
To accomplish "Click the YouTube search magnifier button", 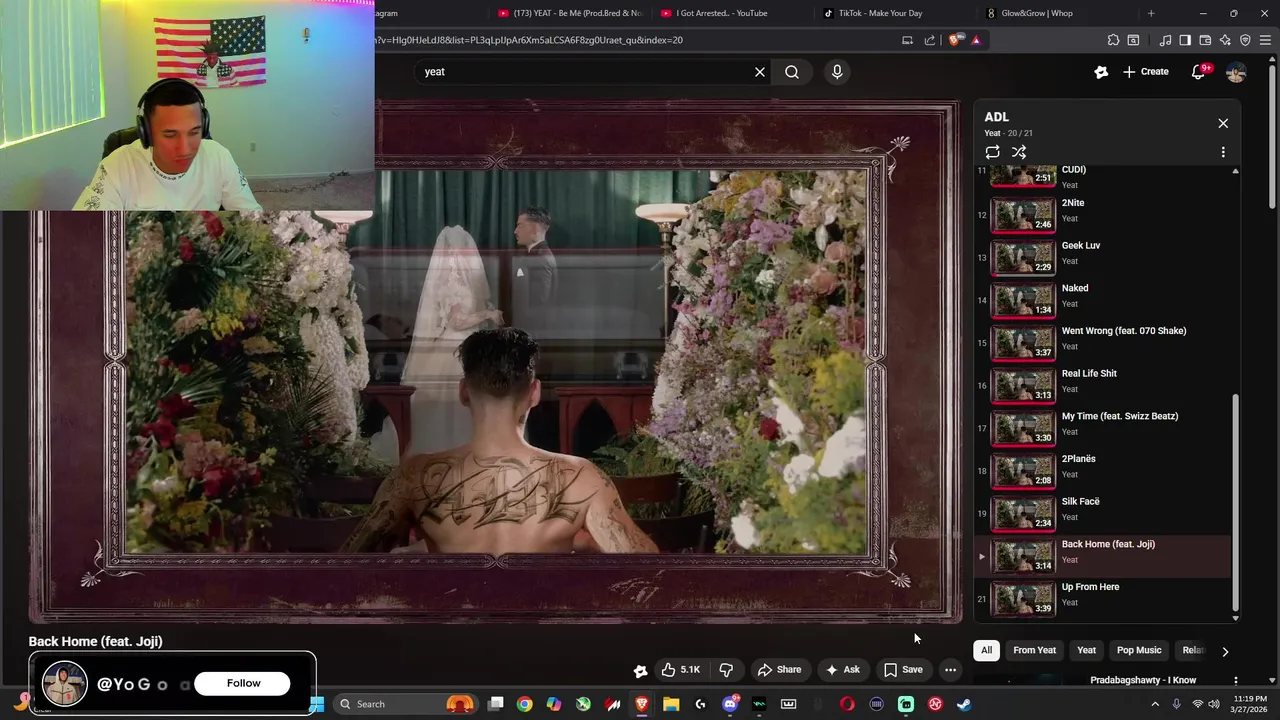I will pos(792,72).
